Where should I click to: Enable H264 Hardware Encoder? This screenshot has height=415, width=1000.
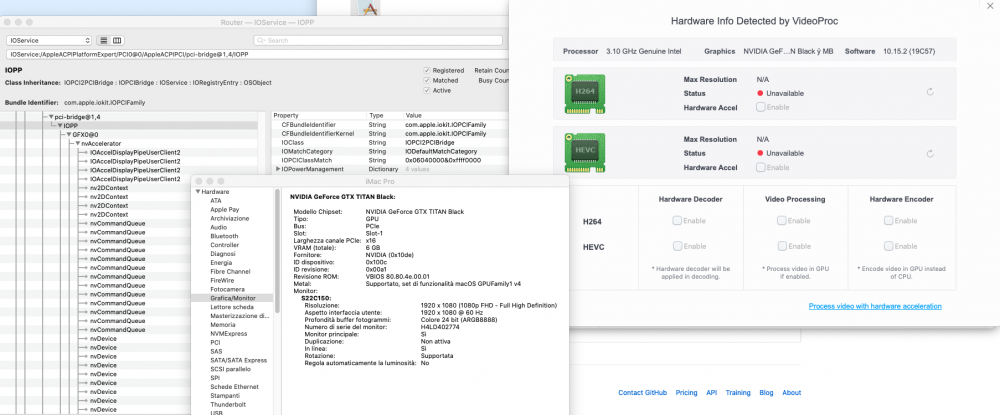tap(888, 221)
